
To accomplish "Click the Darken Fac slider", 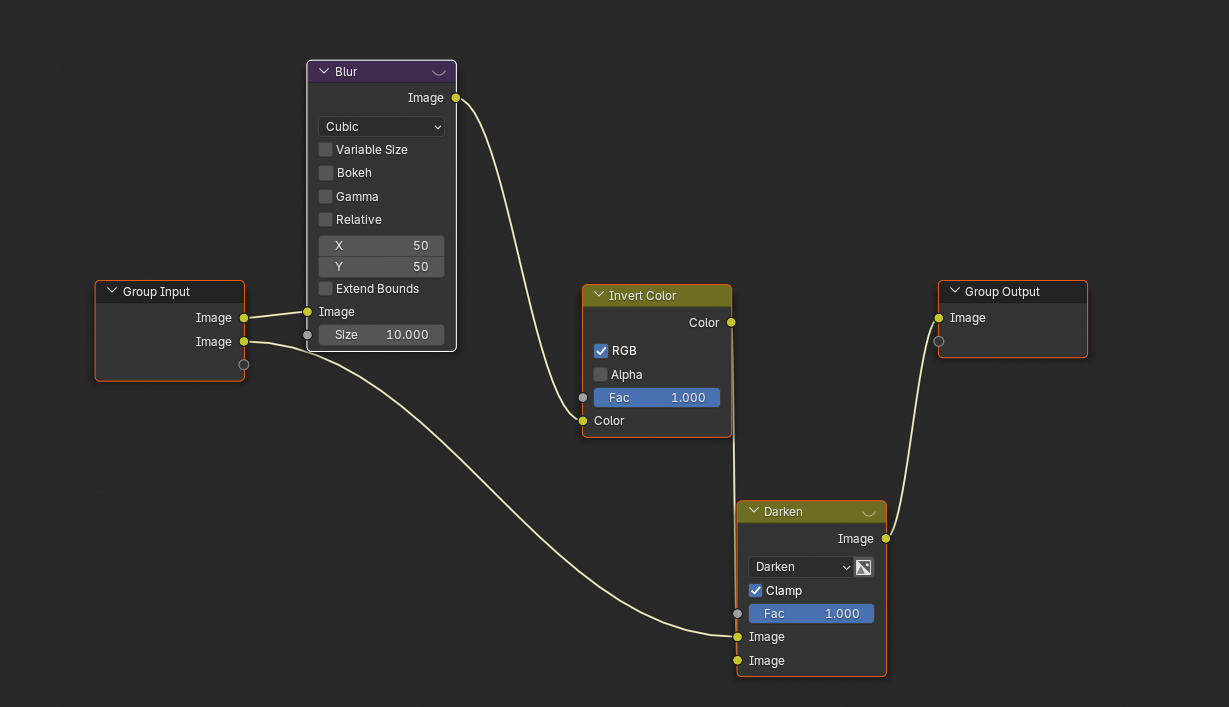I will point(811,614).
